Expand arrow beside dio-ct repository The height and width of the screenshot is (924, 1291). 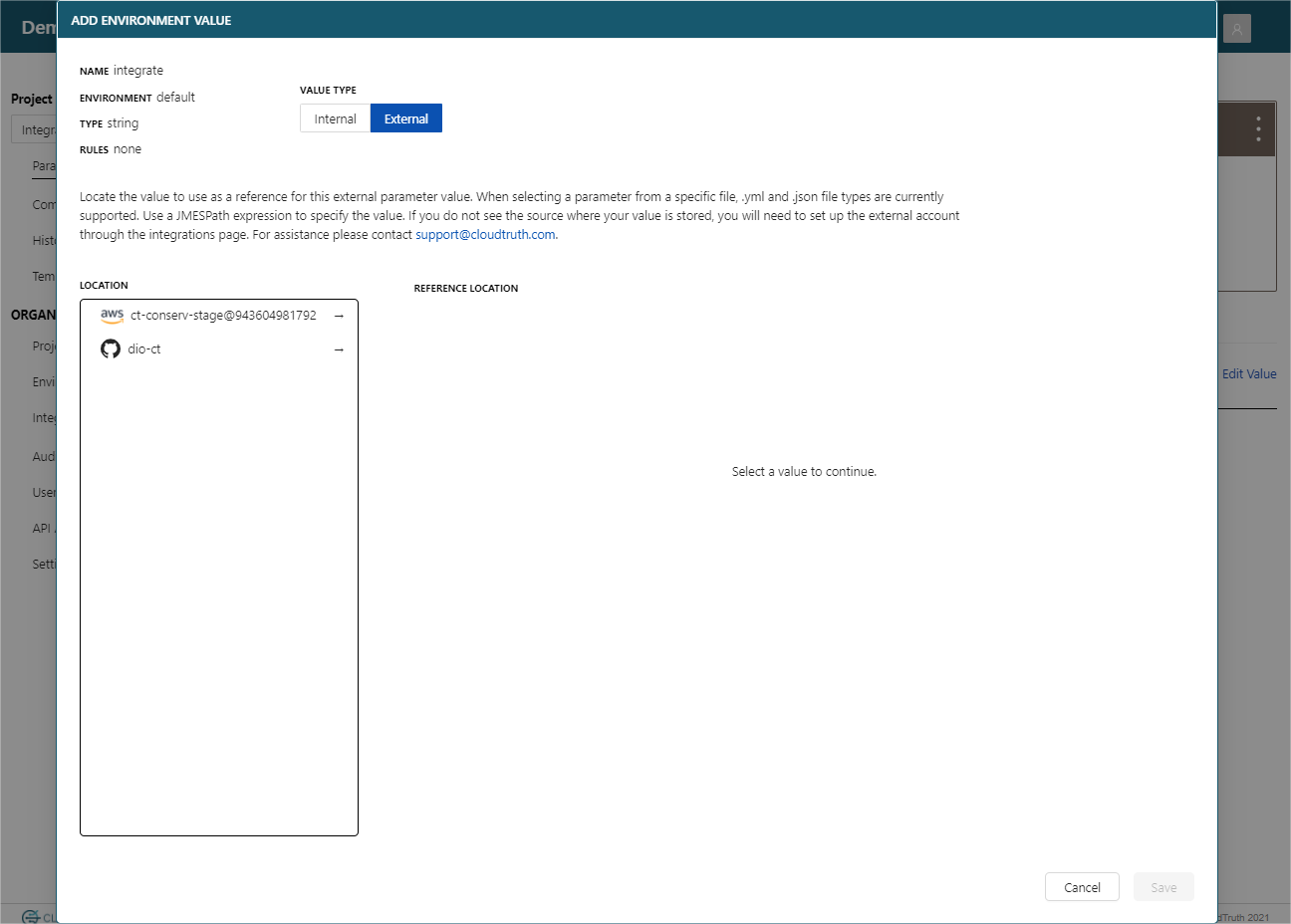click(339, 349)
